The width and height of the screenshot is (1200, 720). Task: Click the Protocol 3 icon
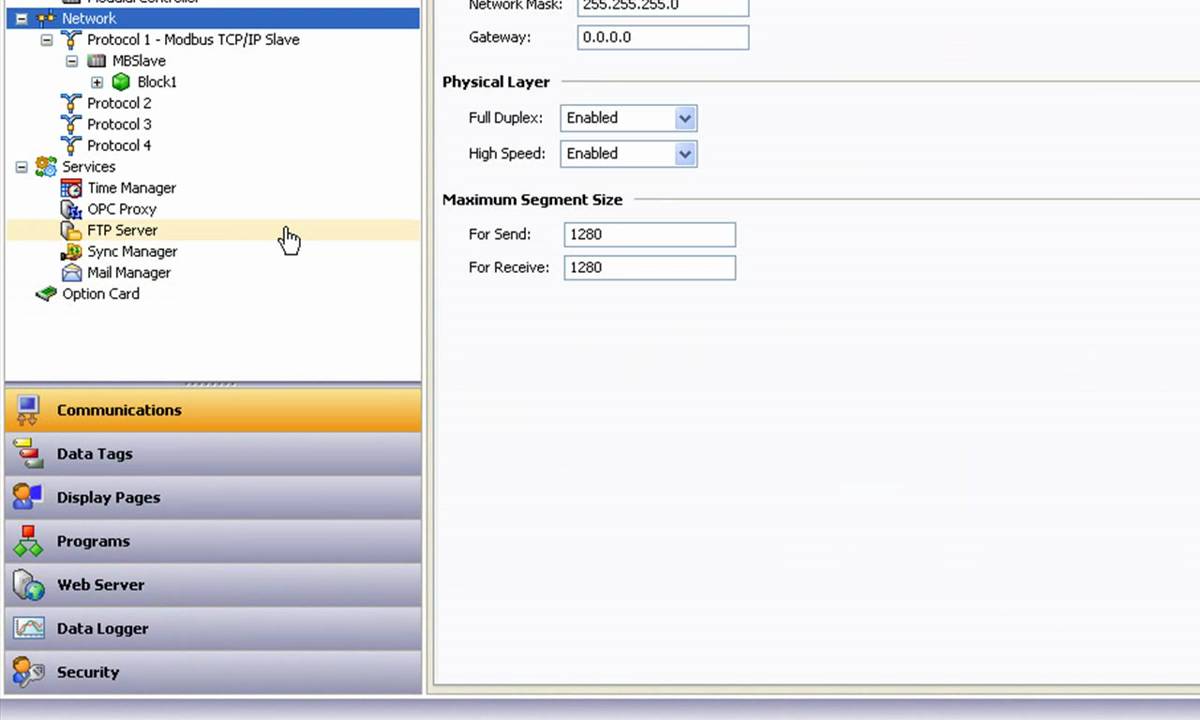[71, 124]
